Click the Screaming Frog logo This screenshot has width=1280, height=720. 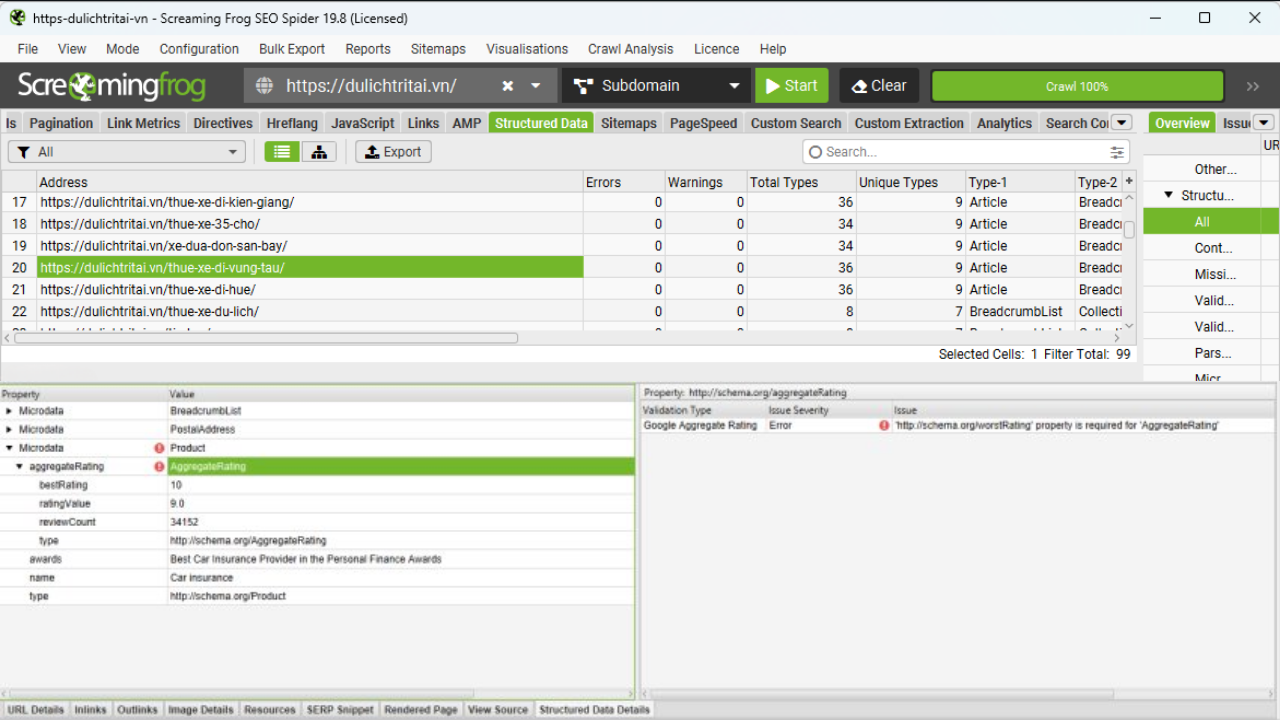coord(110,85)
